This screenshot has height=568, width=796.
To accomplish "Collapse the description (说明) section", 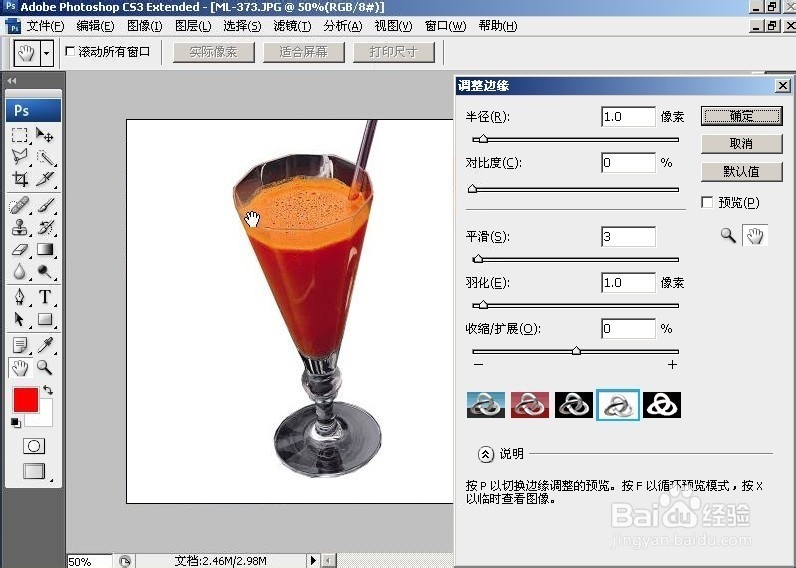I will [485, 454].
